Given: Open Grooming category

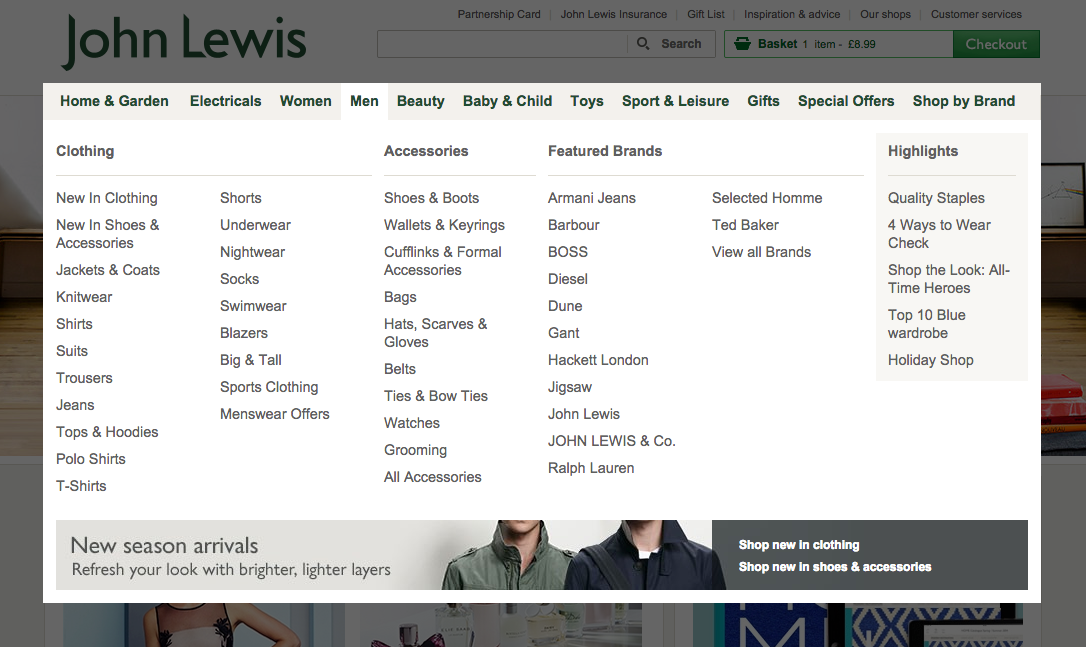Looking at the screenshot, I should (x=416, y=450).
